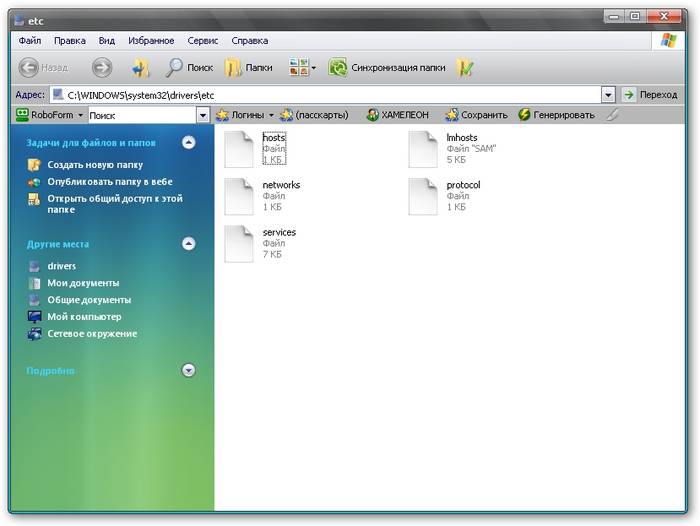Click the Переход go button
The height and width of the screenshot is (526, 700).
[650, 94]
